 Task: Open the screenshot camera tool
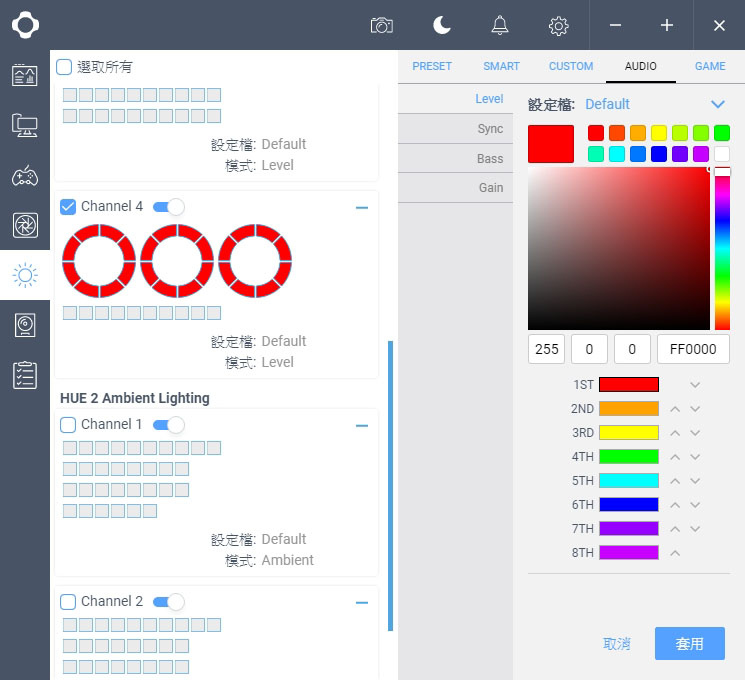[x=382, y=25]
